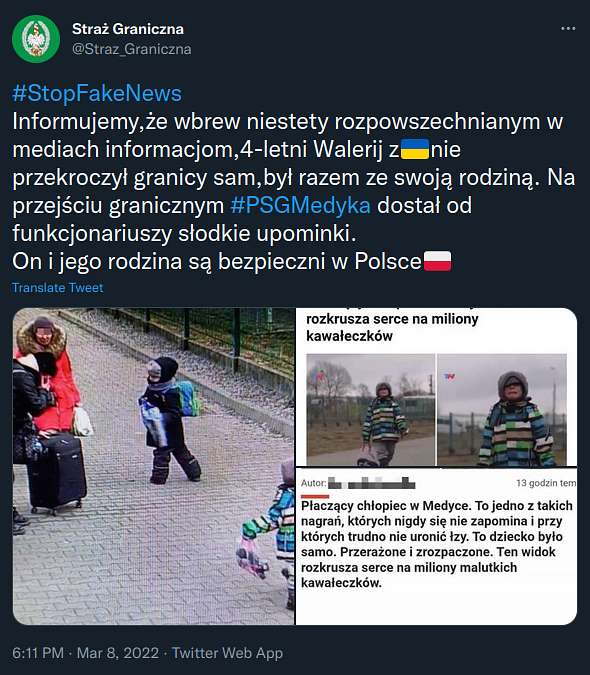Open the Straż Graniczna display name
This screenshot has width=590, height=675.
[x=128, y=29]
